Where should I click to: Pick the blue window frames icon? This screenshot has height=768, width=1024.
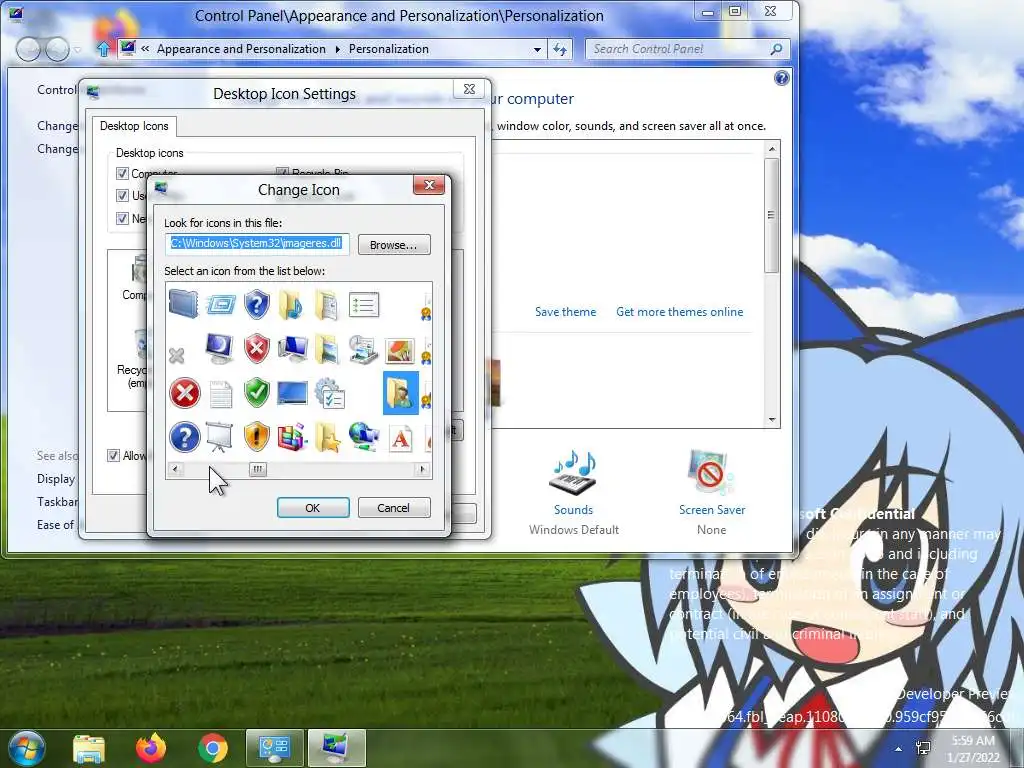(x=220, y=305)
